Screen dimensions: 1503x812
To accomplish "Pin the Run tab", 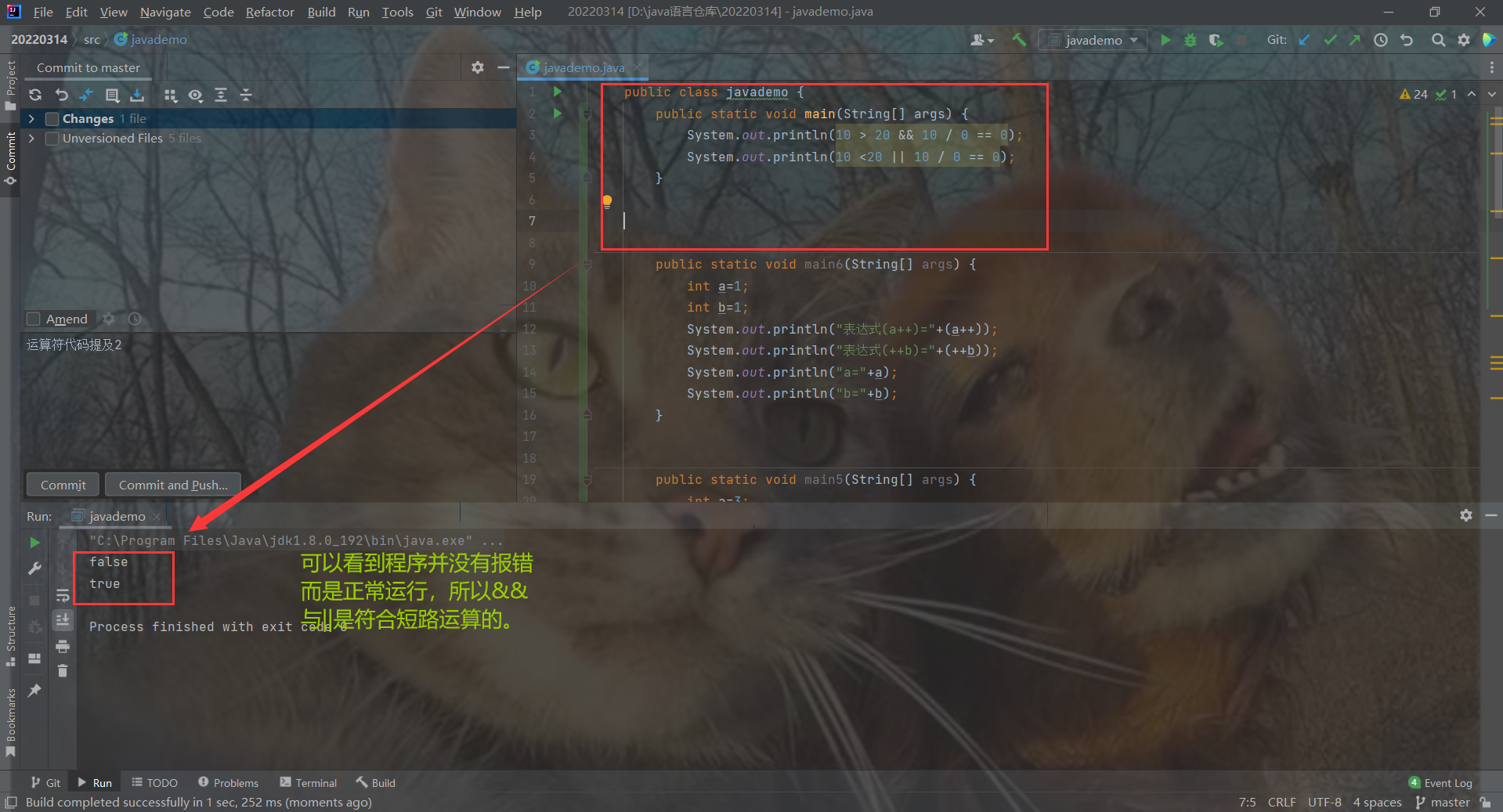I will point(34,691).
